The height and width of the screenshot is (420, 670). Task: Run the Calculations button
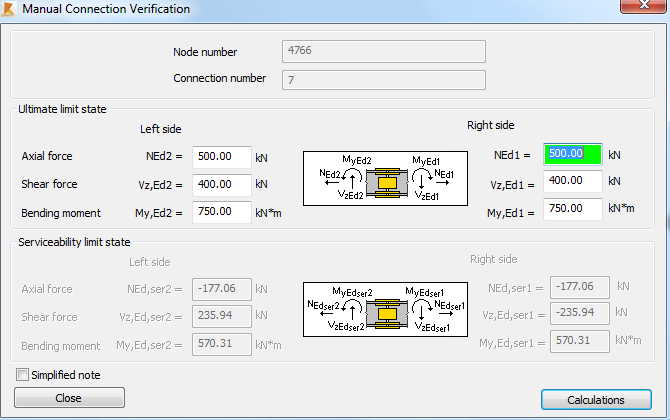[596, 400]
